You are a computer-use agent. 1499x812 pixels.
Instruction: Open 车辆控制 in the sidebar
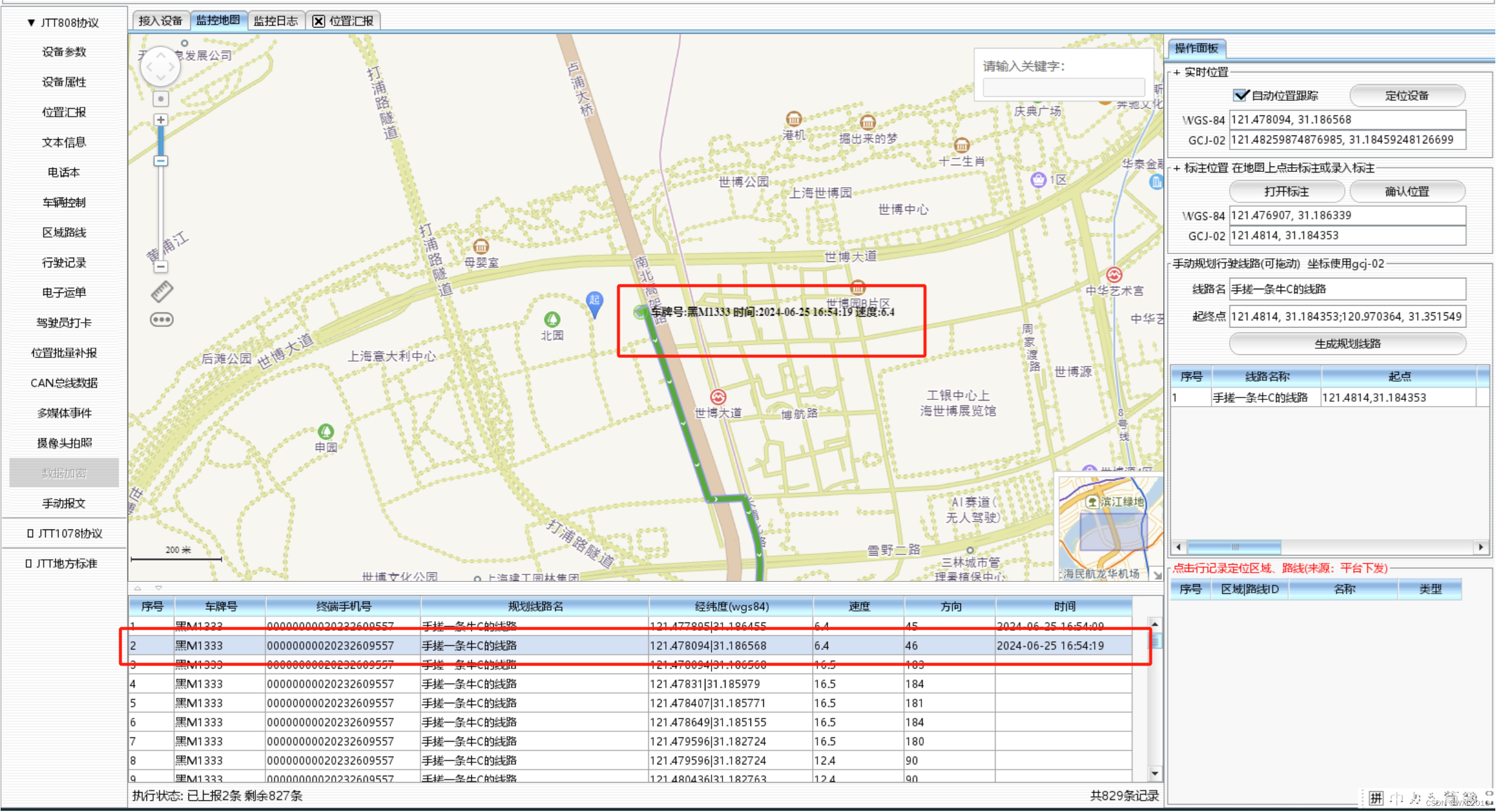click(x=64, y=202)
